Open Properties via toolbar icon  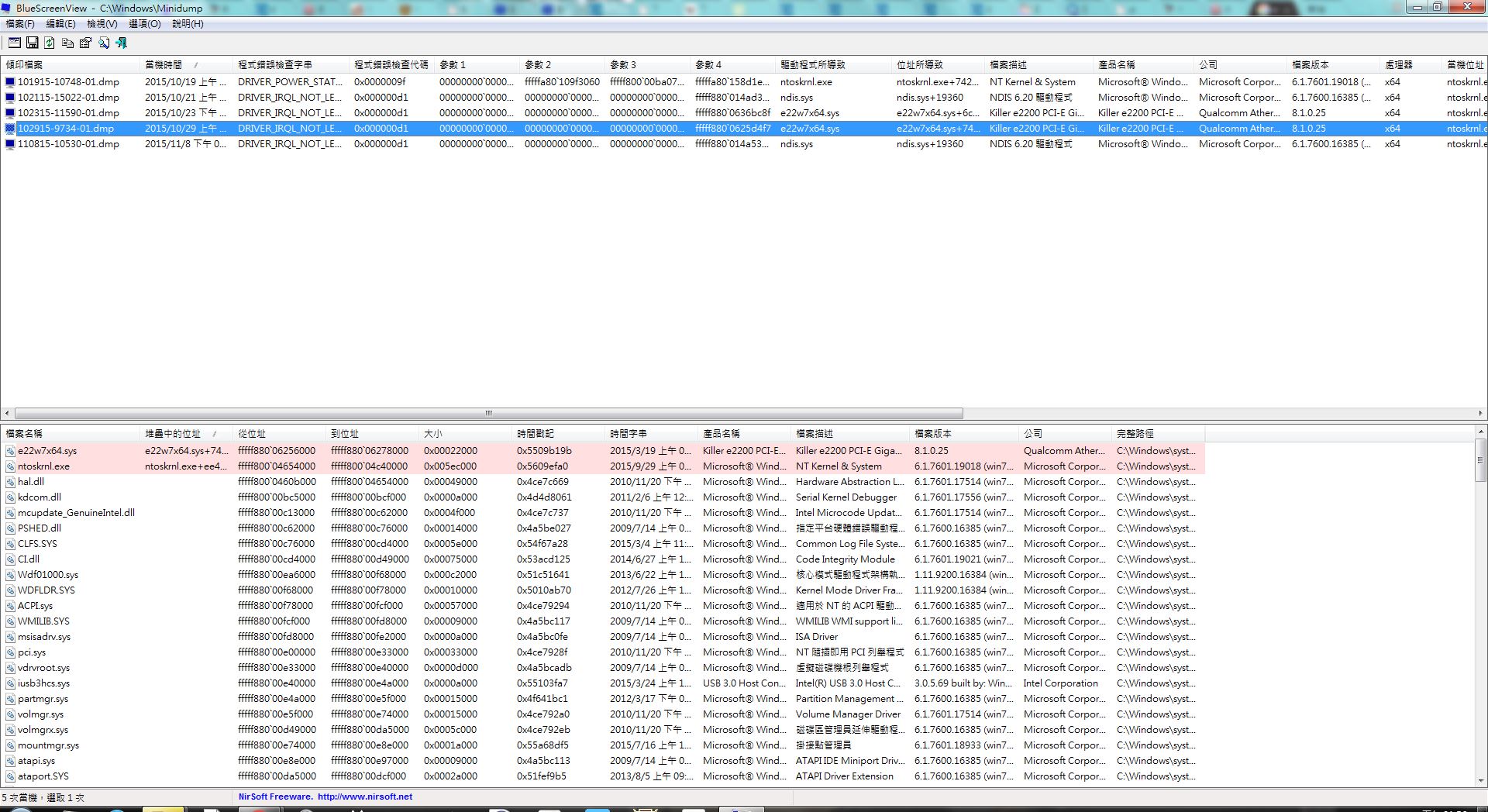pos(85,43)
